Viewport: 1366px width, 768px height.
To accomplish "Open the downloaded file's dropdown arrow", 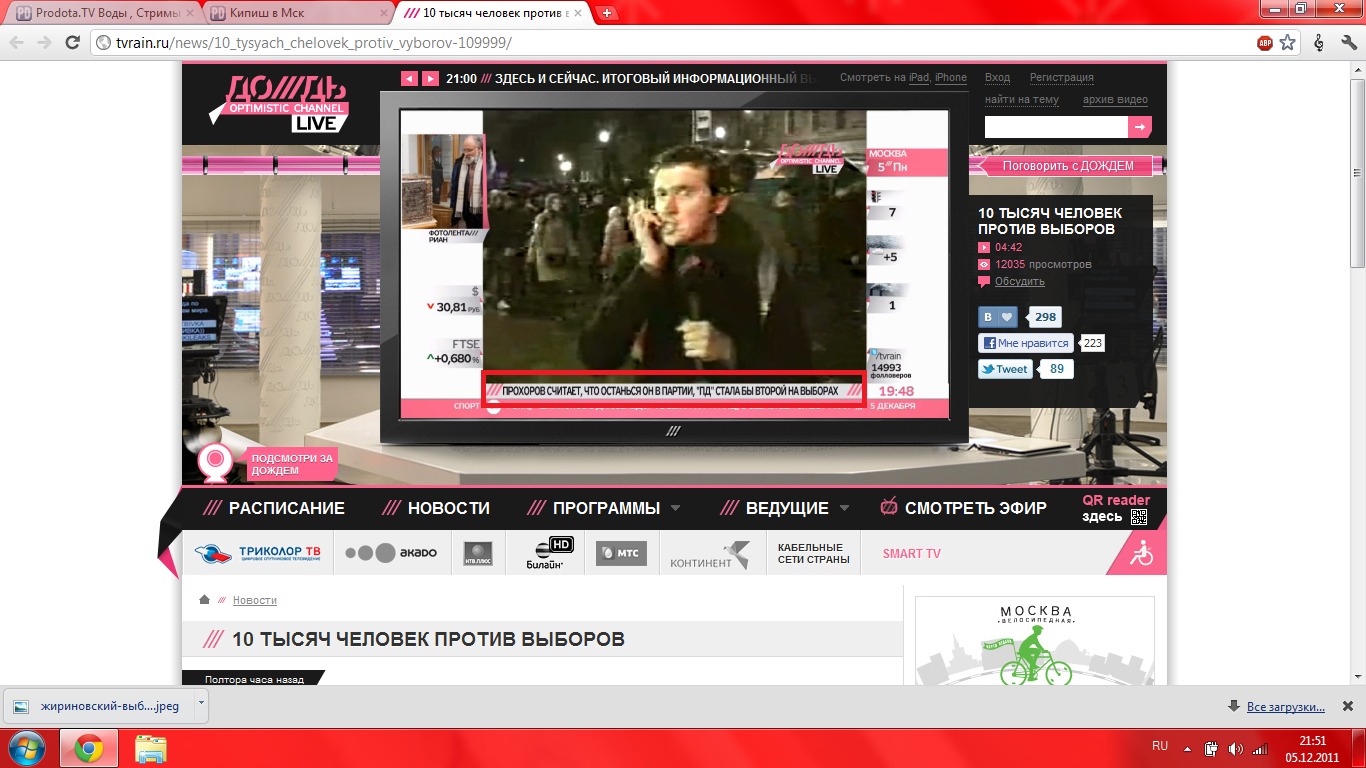I will click(x=200, y=705).
